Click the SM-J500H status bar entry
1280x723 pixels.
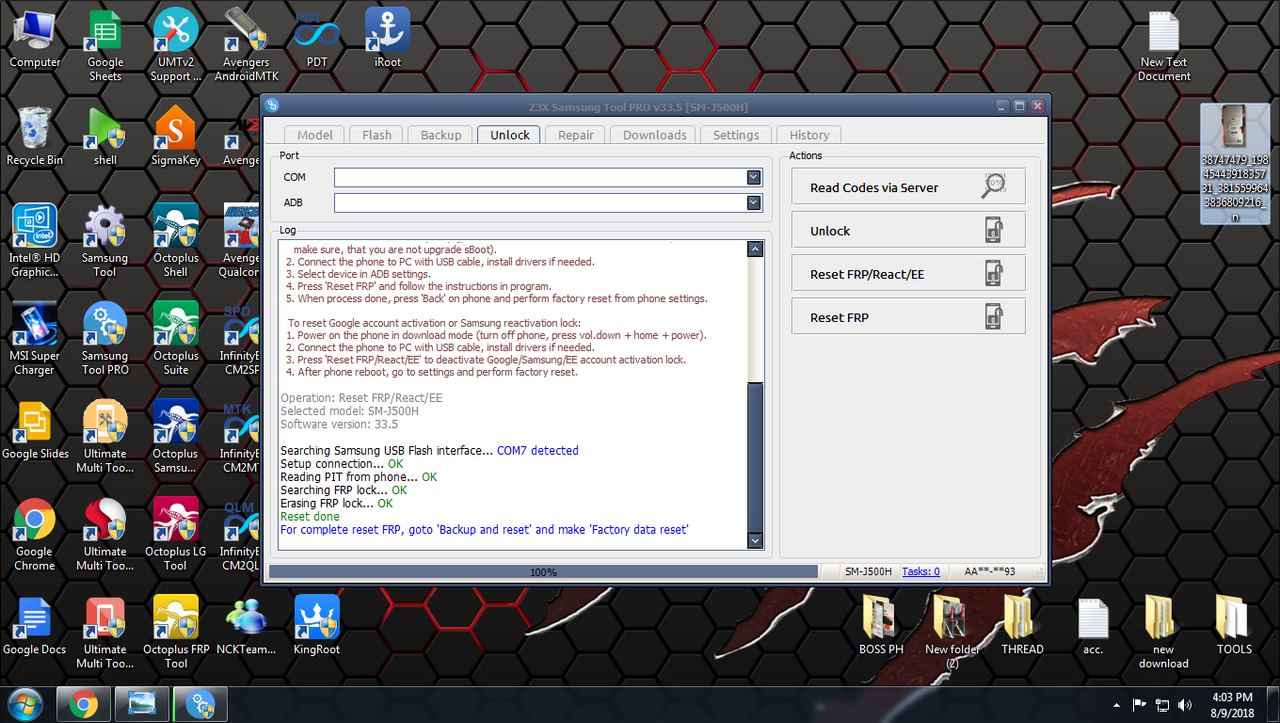(x=867, y=572)
